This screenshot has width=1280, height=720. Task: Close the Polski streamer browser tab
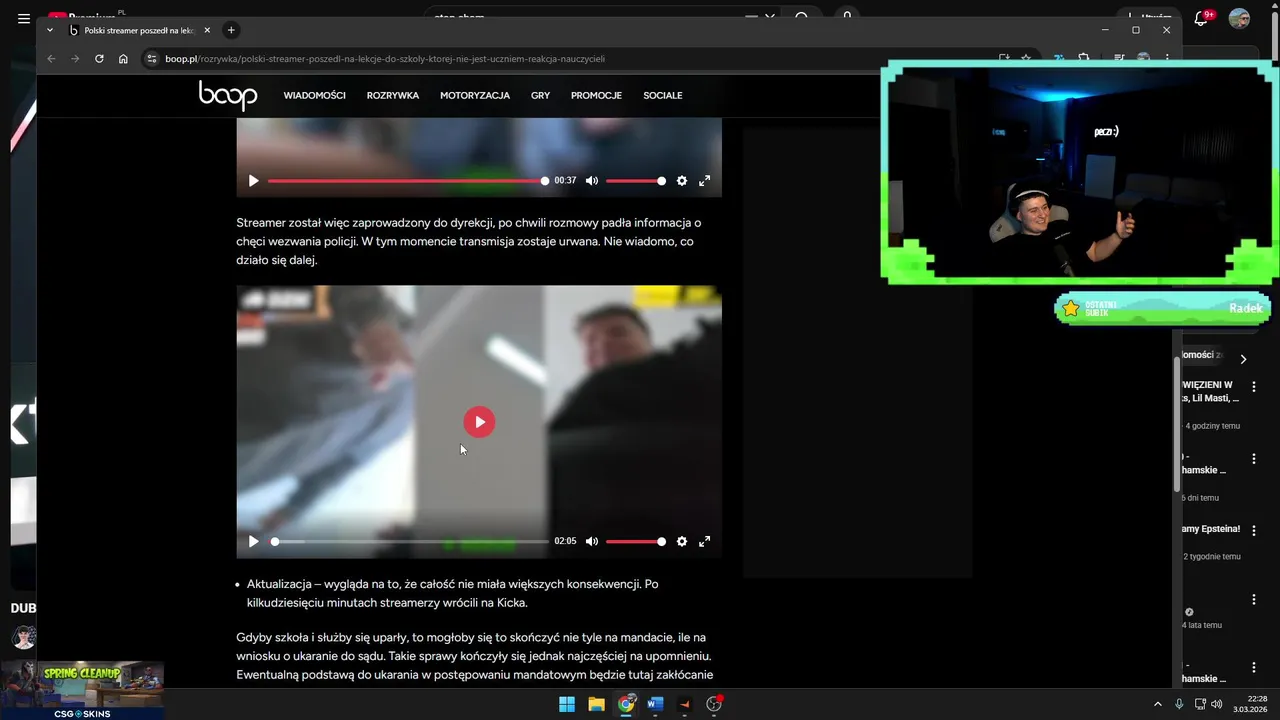click(207, 30)
